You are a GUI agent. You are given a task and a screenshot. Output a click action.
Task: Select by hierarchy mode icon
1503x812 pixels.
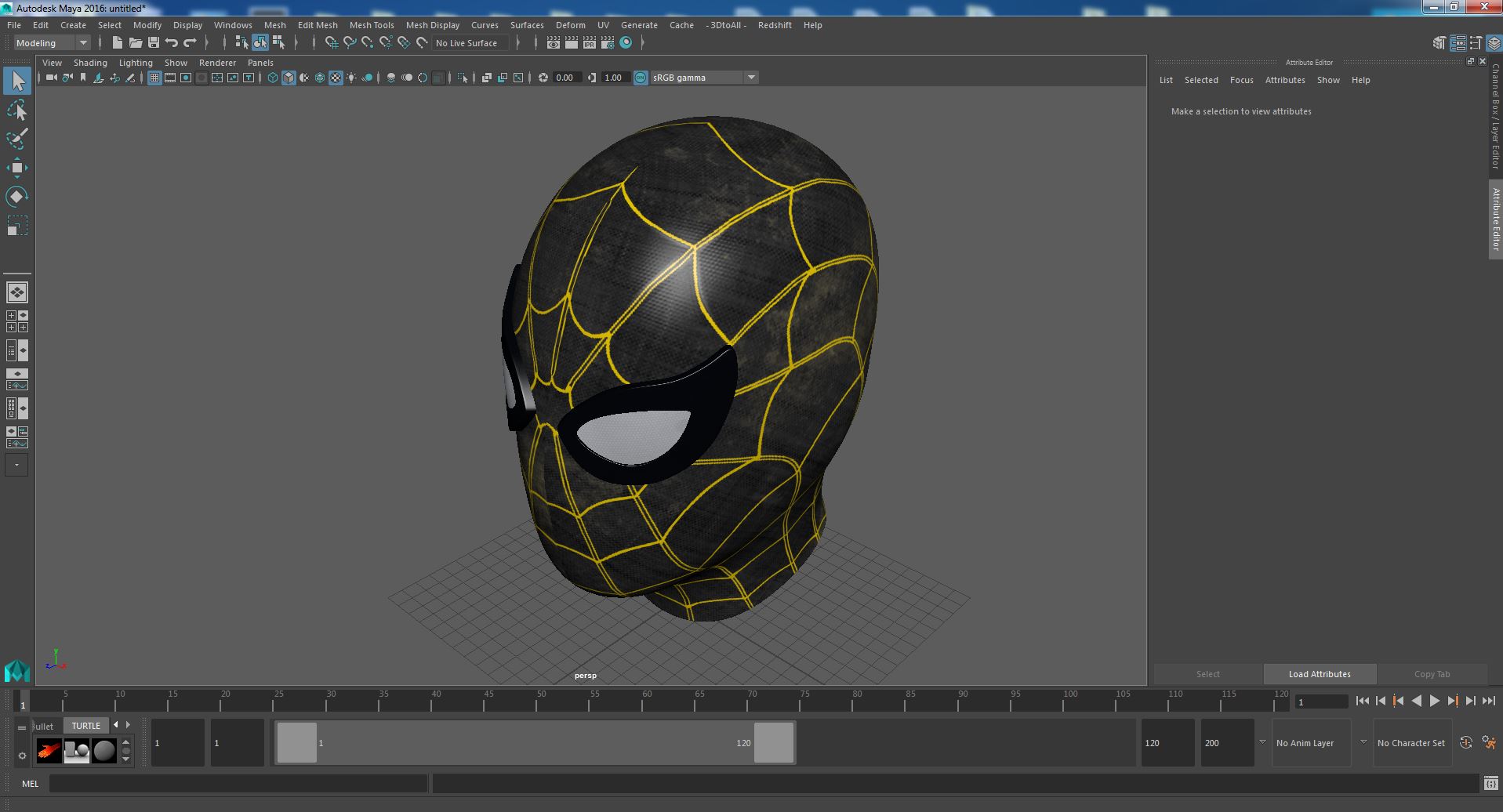(x=241, y=43)
